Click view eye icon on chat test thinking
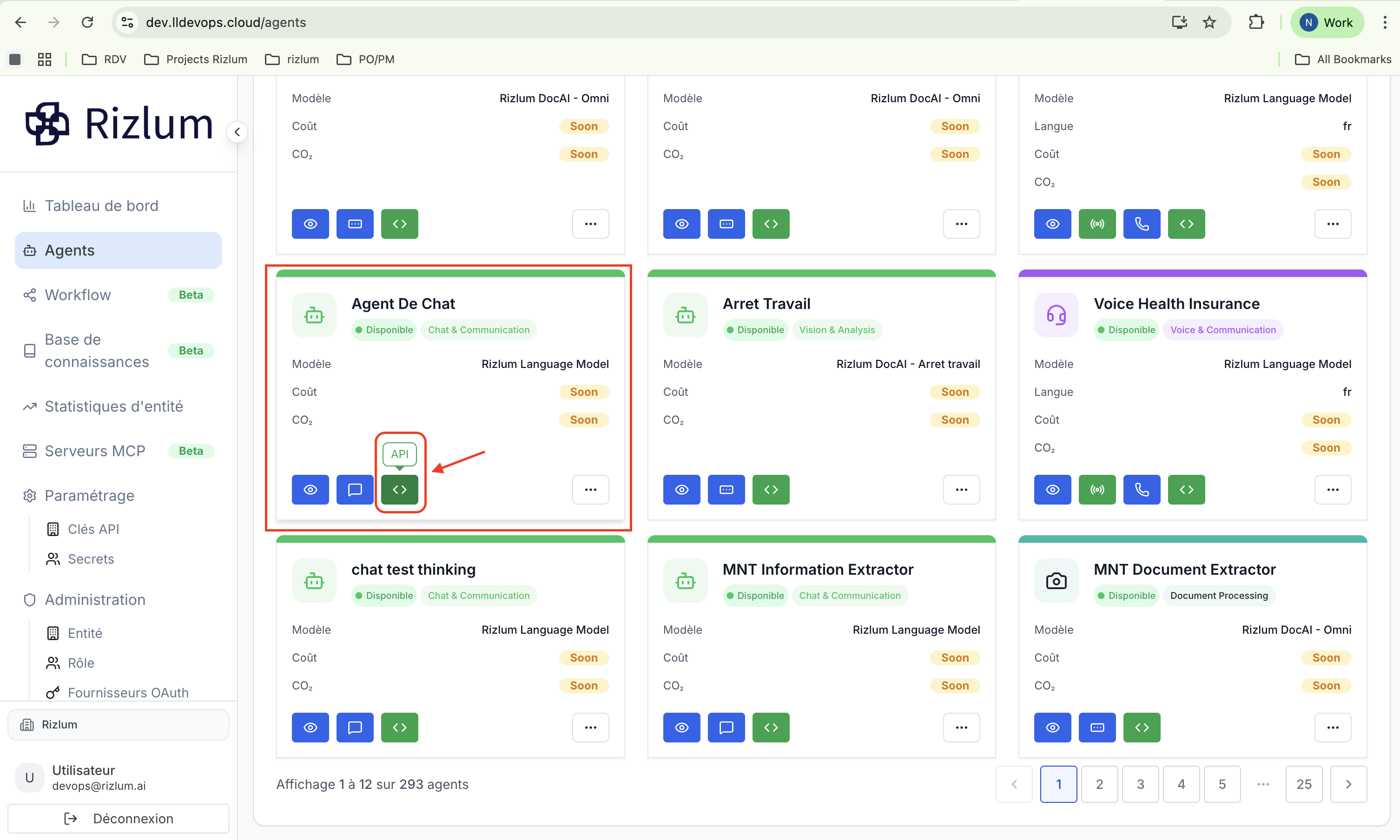The height and width of the screenshot is (840, 1400). click(x=310, y=727)
